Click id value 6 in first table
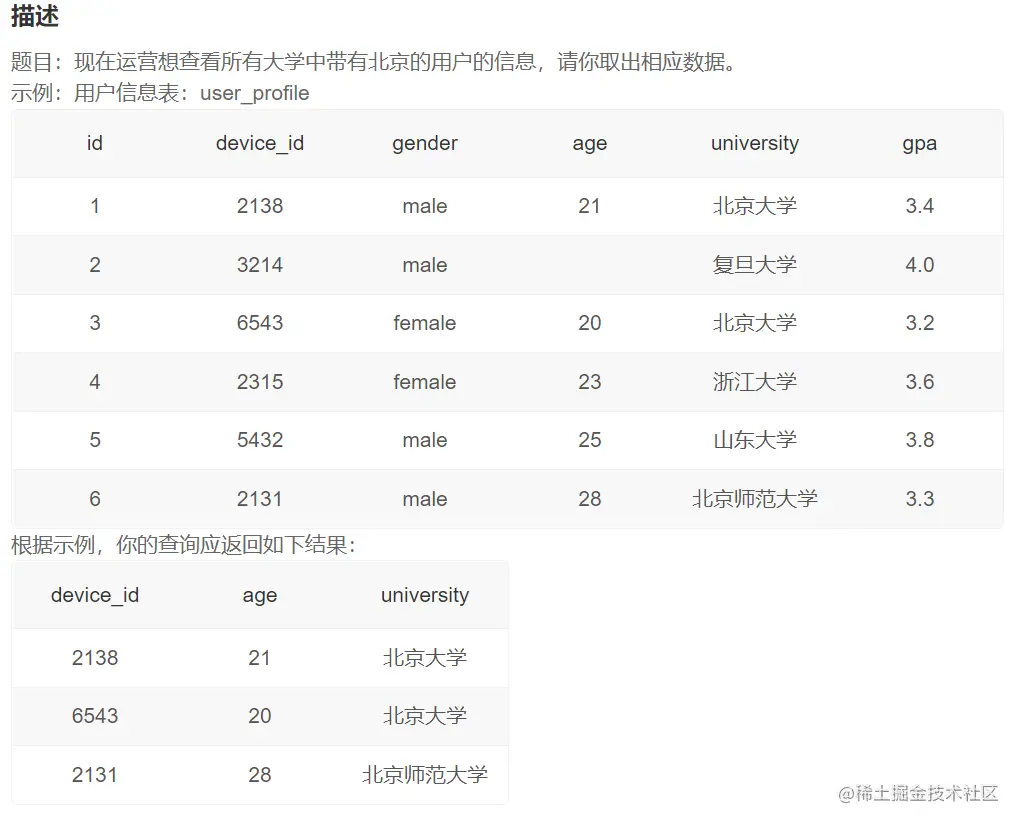 95,499
